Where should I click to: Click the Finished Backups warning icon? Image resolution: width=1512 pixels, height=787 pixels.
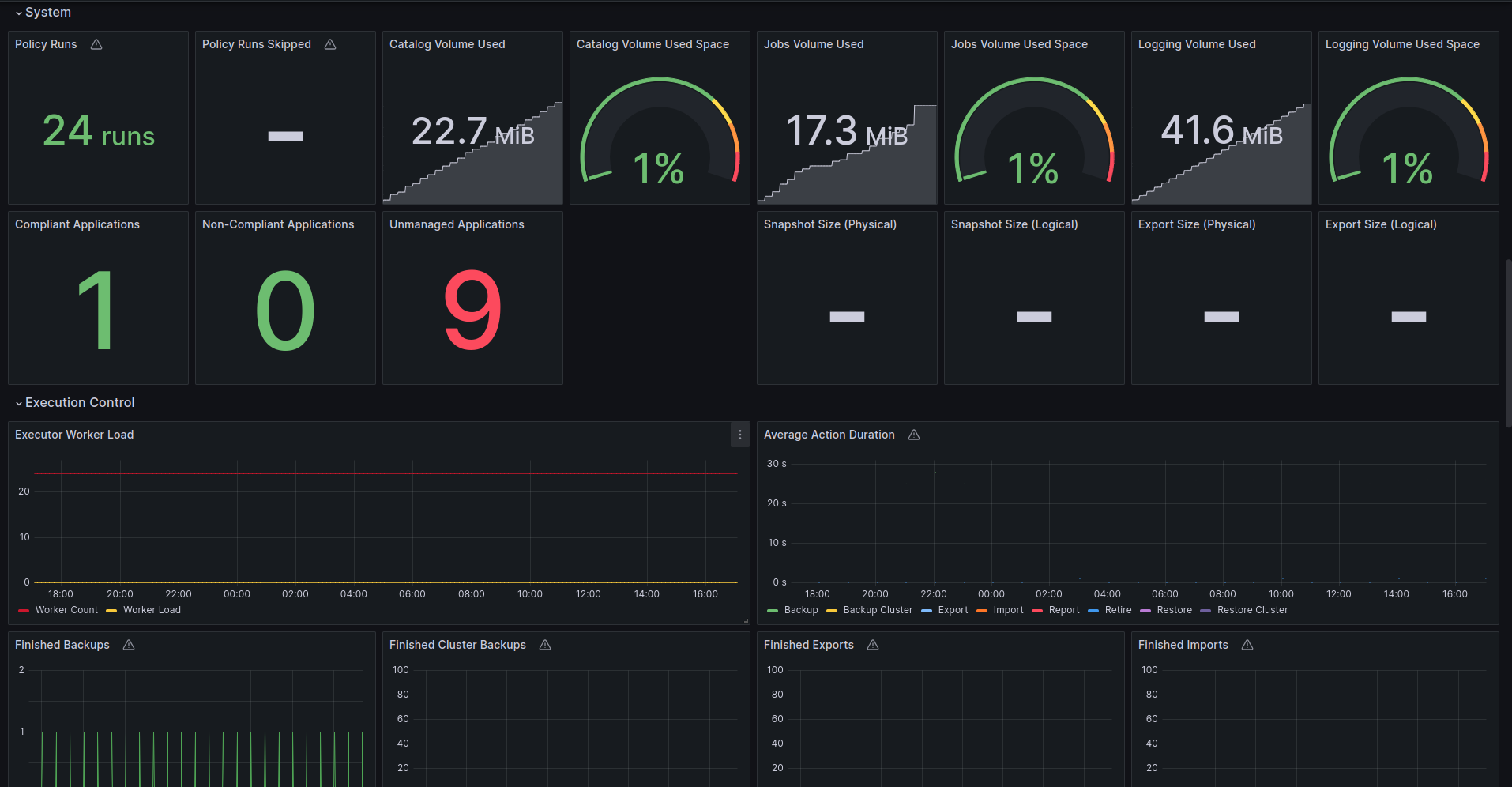pyautogui.click(x=129, y=645)
